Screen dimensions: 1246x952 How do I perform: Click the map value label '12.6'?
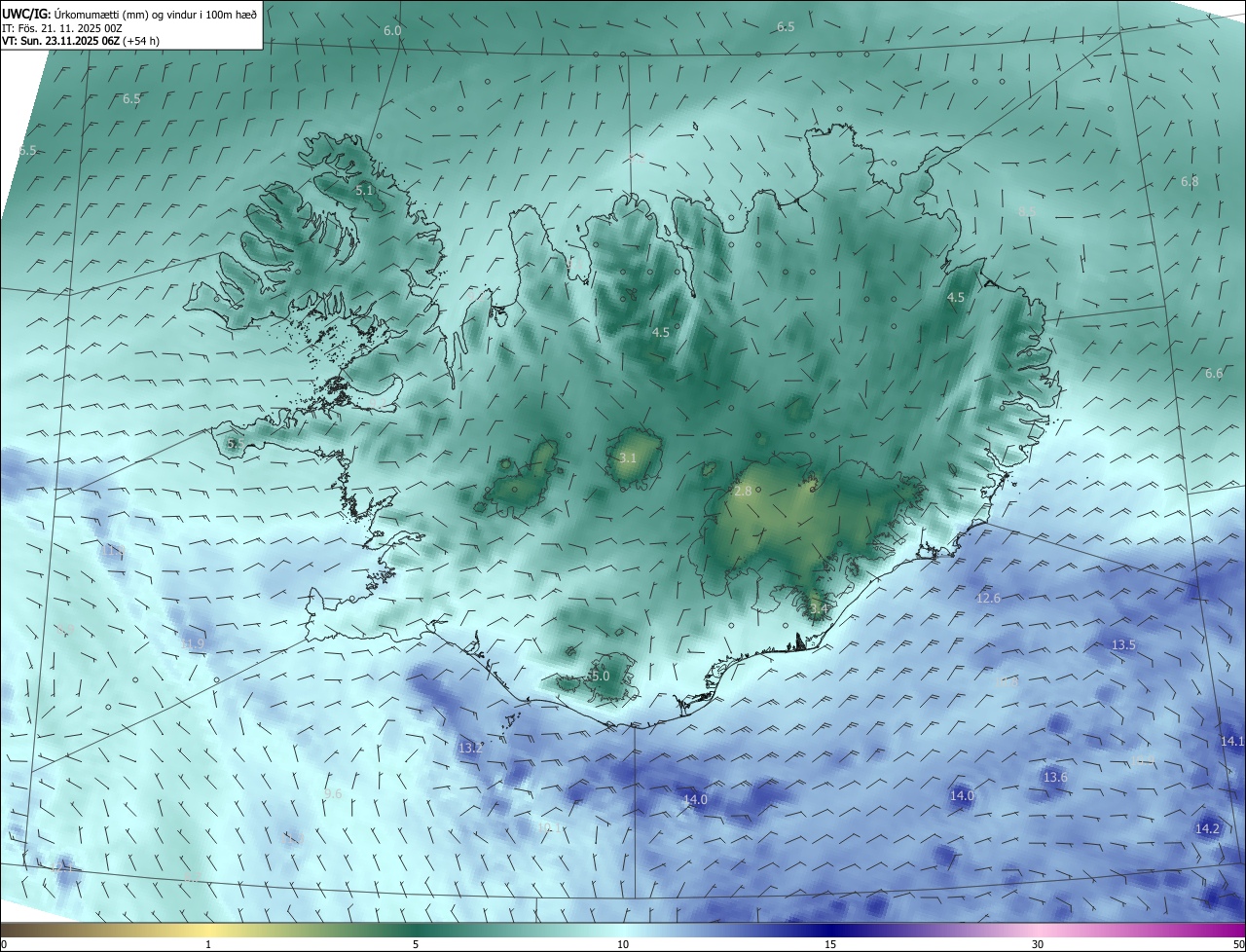point(988,598)
